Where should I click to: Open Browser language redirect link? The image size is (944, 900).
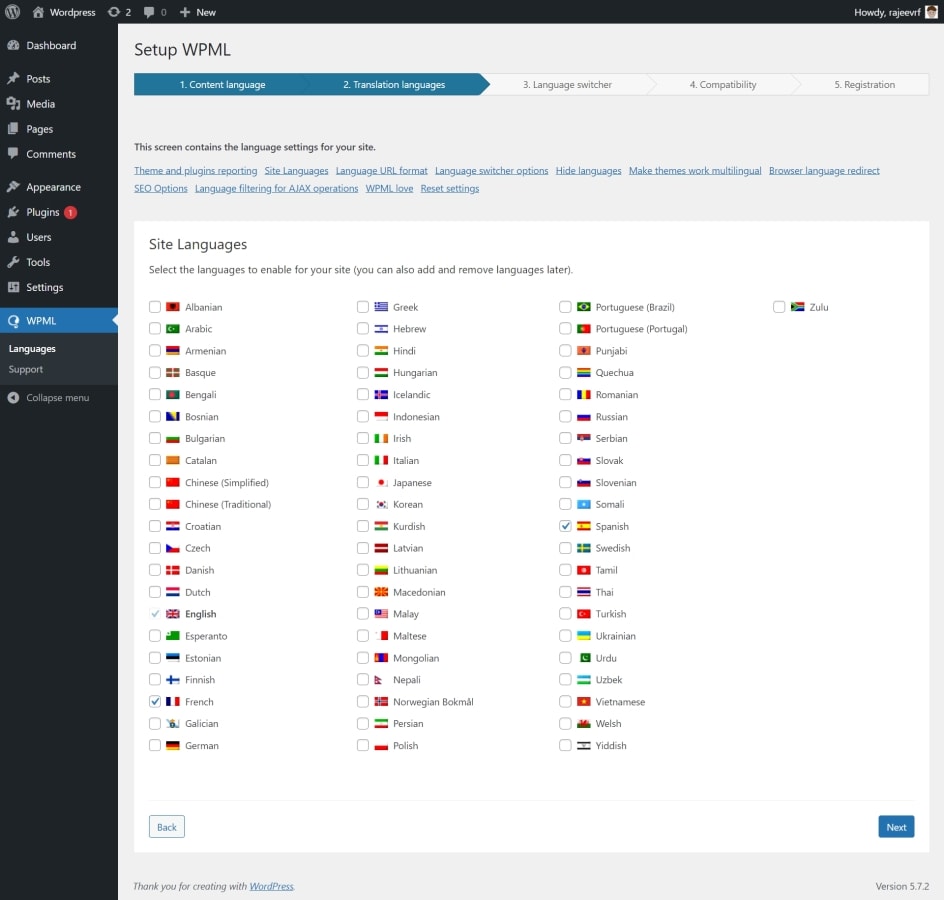824,171
